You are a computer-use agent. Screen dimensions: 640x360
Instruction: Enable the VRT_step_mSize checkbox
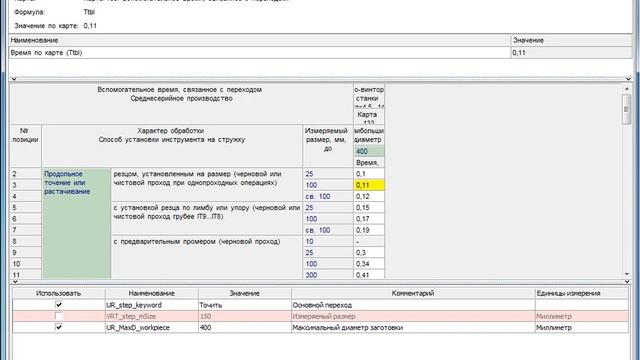(x=59, y=316)
